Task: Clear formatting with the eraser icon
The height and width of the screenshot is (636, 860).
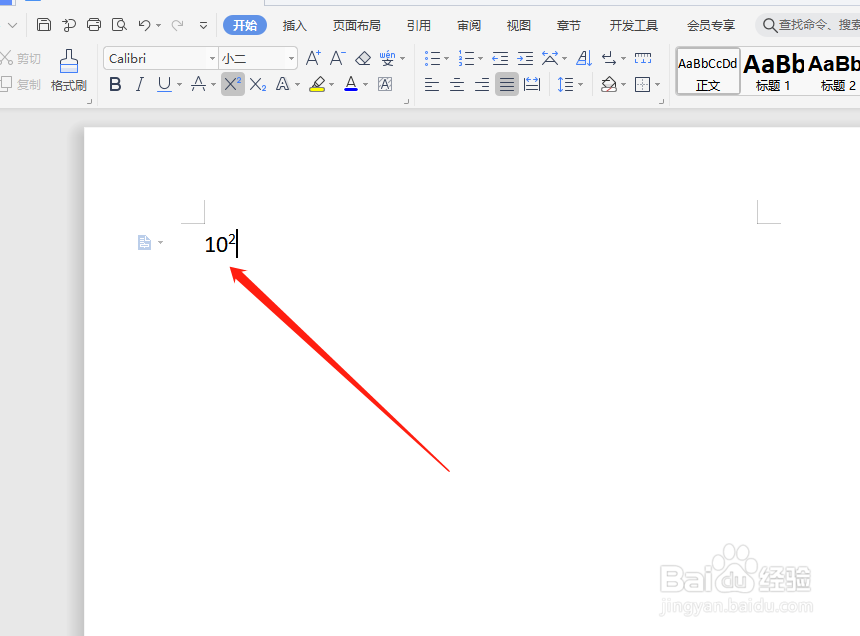Action: [363, 57]
